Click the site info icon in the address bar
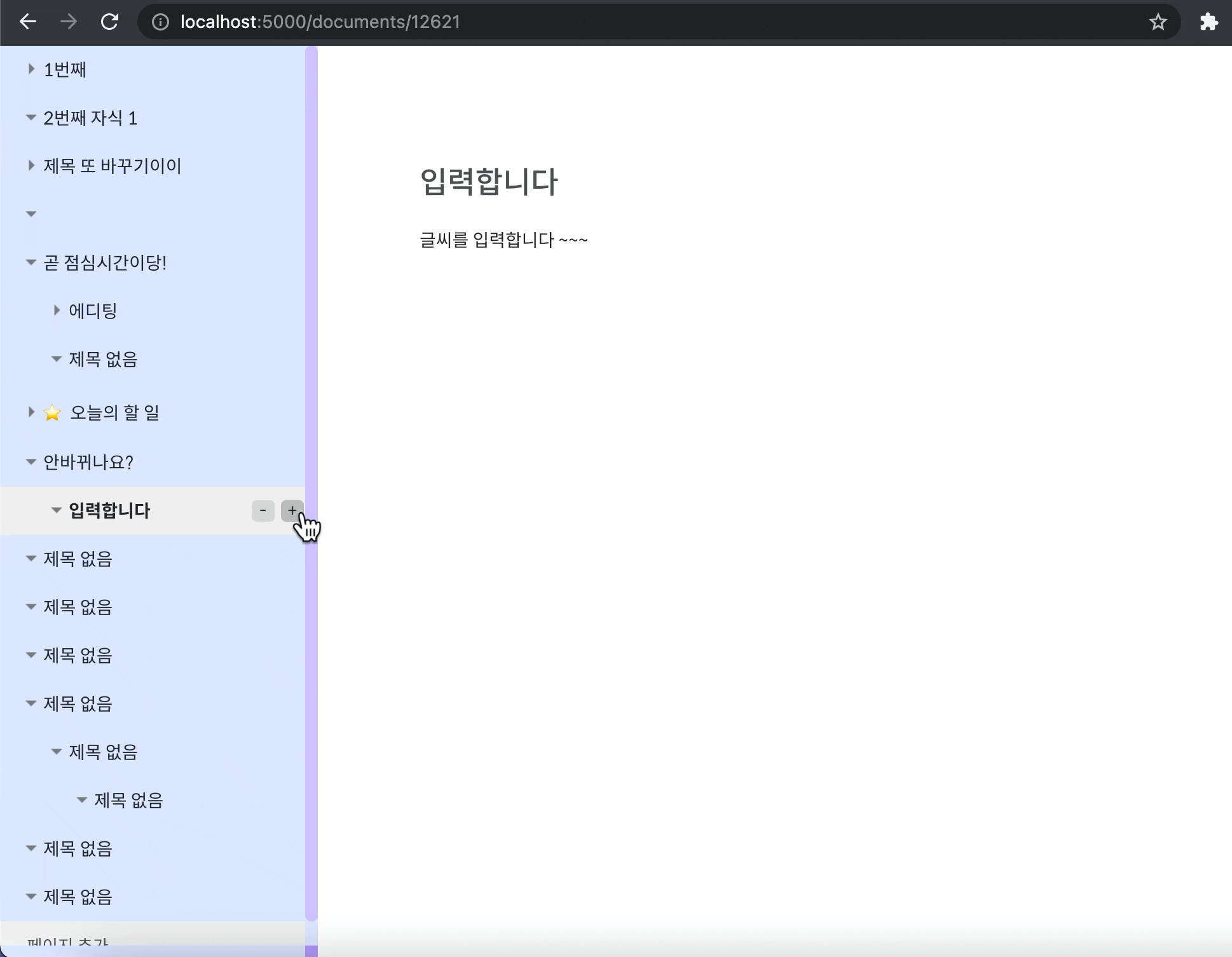This screenshot has height=957, width=1232. pos(161,22)
